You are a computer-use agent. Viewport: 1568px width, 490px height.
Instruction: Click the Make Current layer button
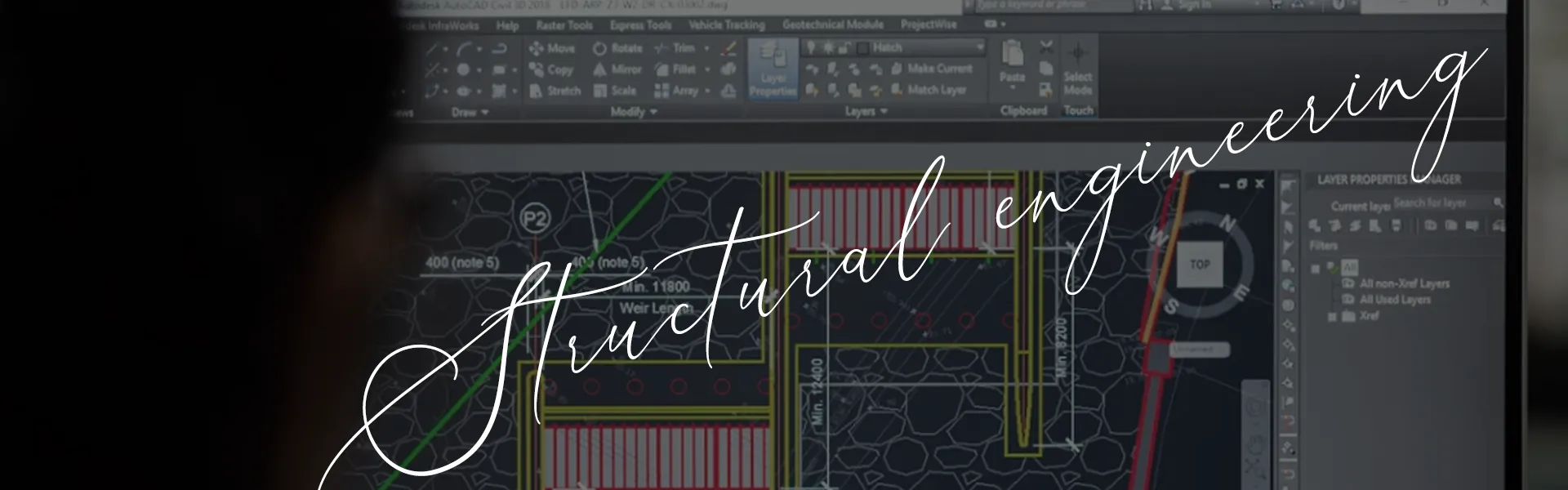click(932, 69)
